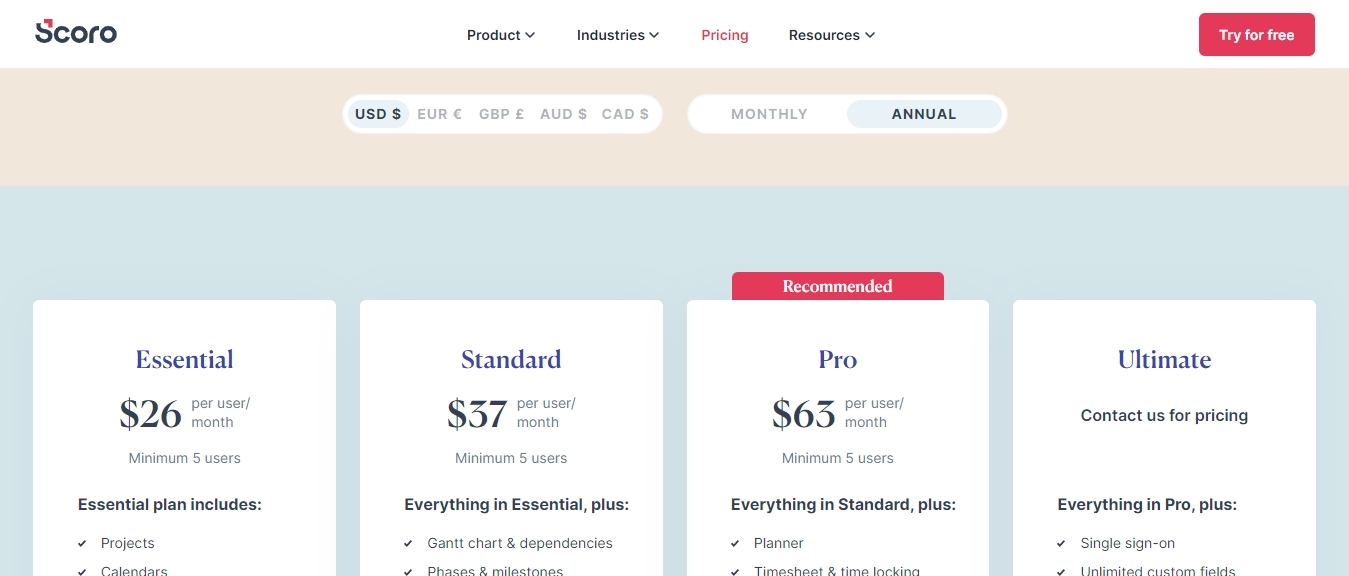Viewport: 1349px width, 576px height.
Task: Select USD $ currency
Action: click(x=378, y=114)
